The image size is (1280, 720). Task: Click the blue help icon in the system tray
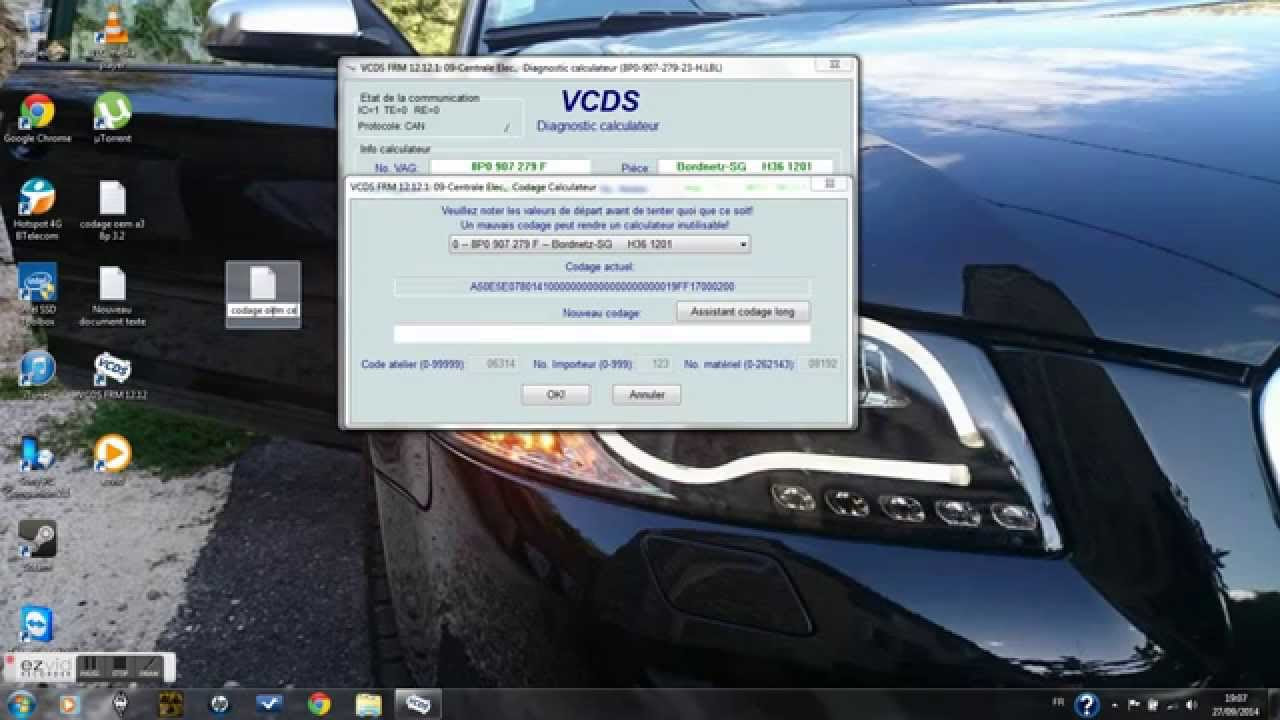[x=1087, y=705]
